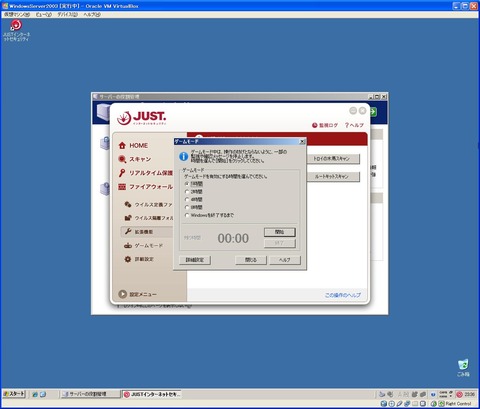Switch to サーバーの役割管理 taskbar button
This screenshot has height=409, width=480.
[91, 394]
